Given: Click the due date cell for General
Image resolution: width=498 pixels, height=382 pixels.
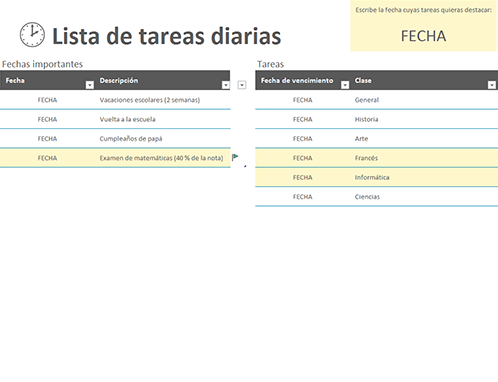Looking at the screenshot, I should pos(303,100).
